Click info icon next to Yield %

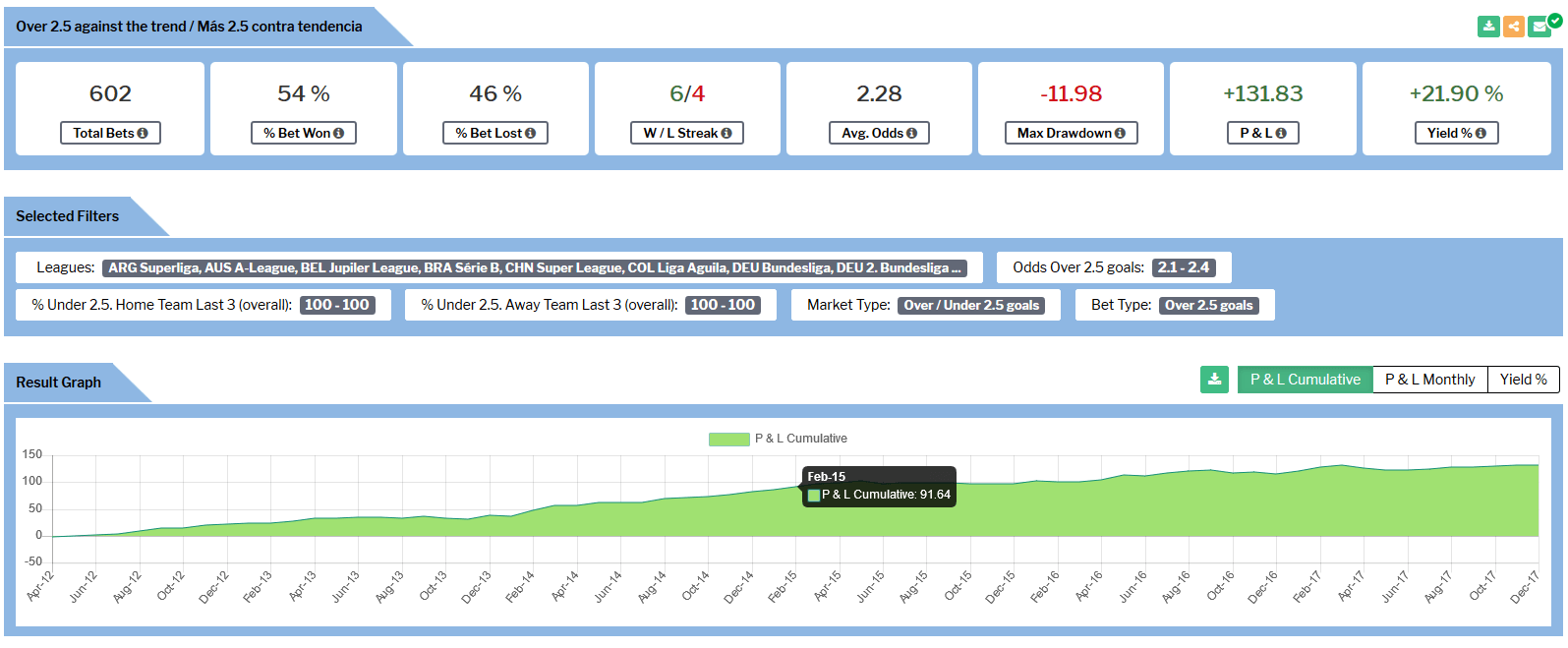coord(1481,134)
